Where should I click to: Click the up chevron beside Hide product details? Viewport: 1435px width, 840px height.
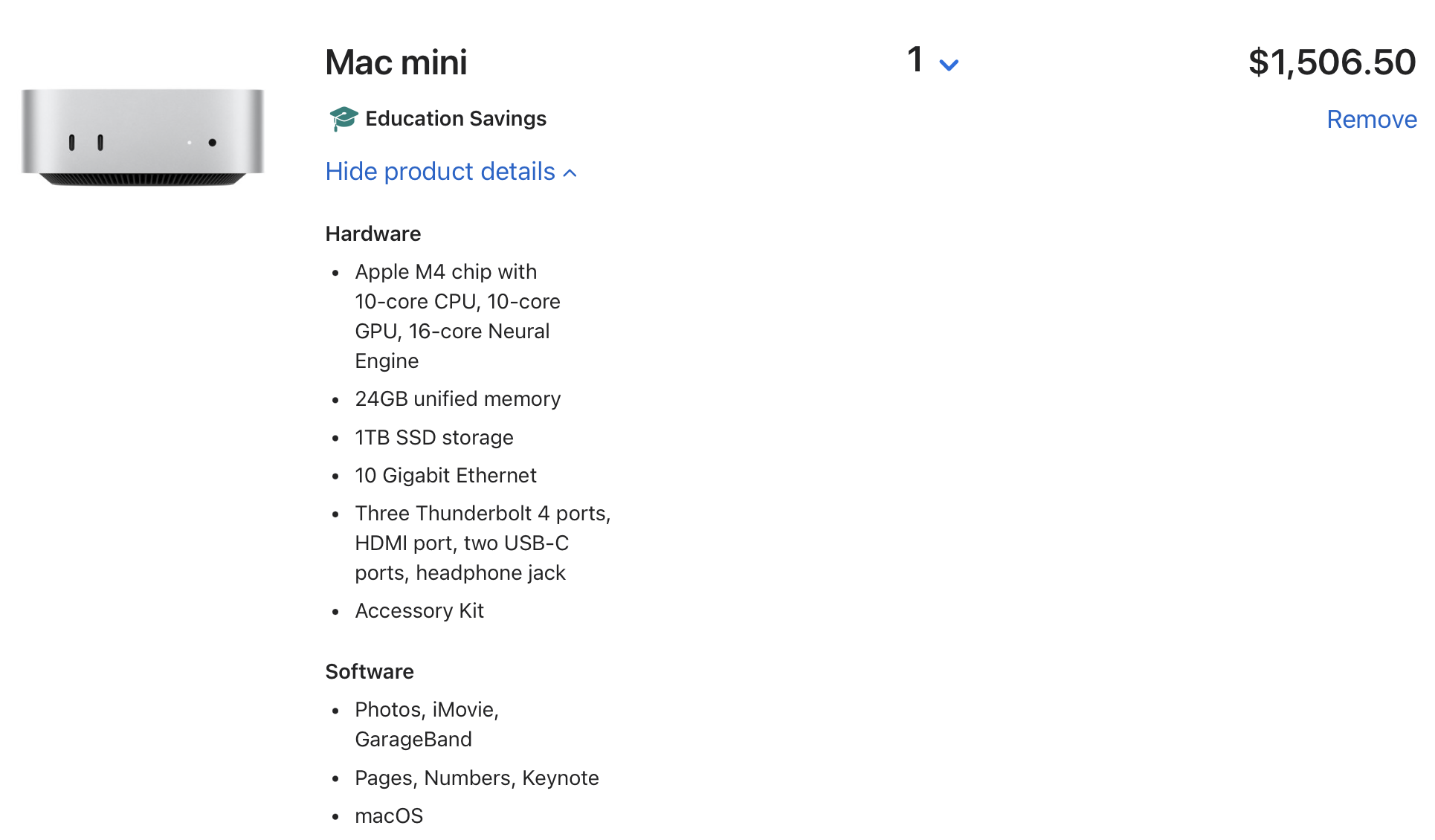[x=570, y=173]
